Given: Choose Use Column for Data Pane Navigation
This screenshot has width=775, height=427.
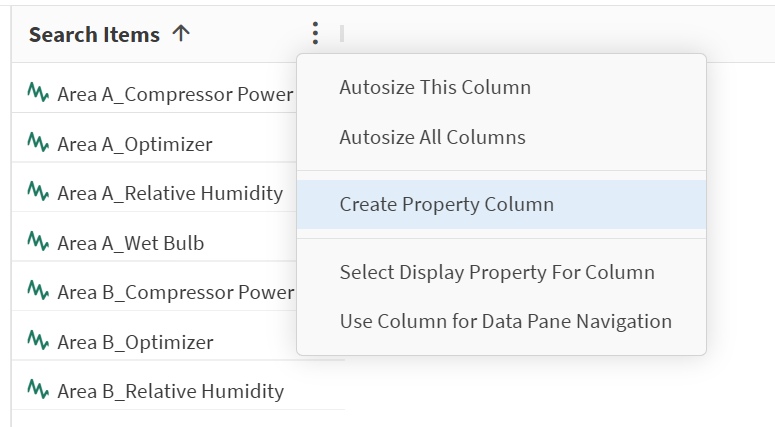Looking at the screenshot, I should pos(505,321).
